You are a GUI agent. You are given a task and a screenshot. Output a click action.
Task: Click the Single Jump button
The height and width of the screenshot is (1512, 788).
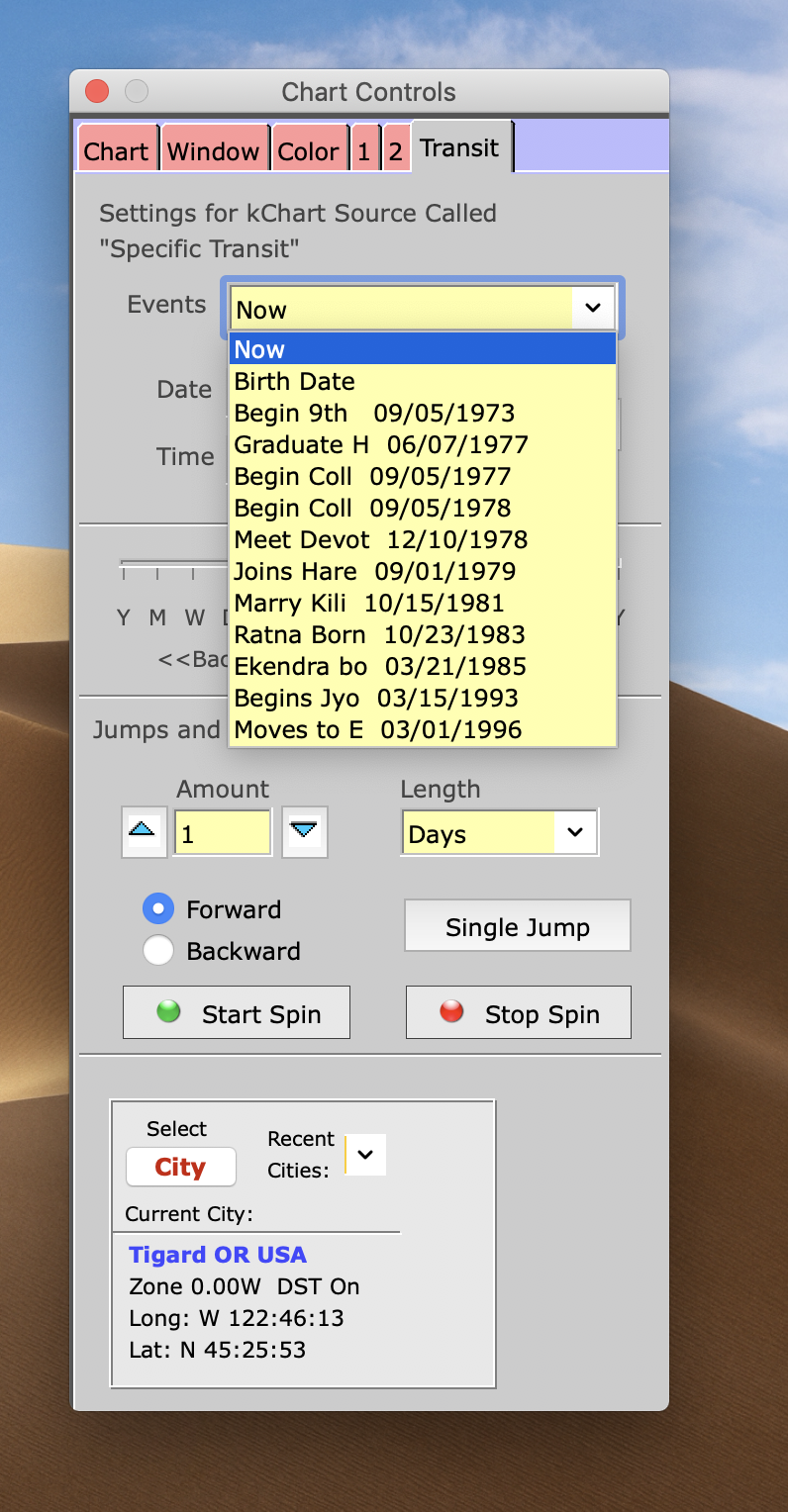coord(517,927)
